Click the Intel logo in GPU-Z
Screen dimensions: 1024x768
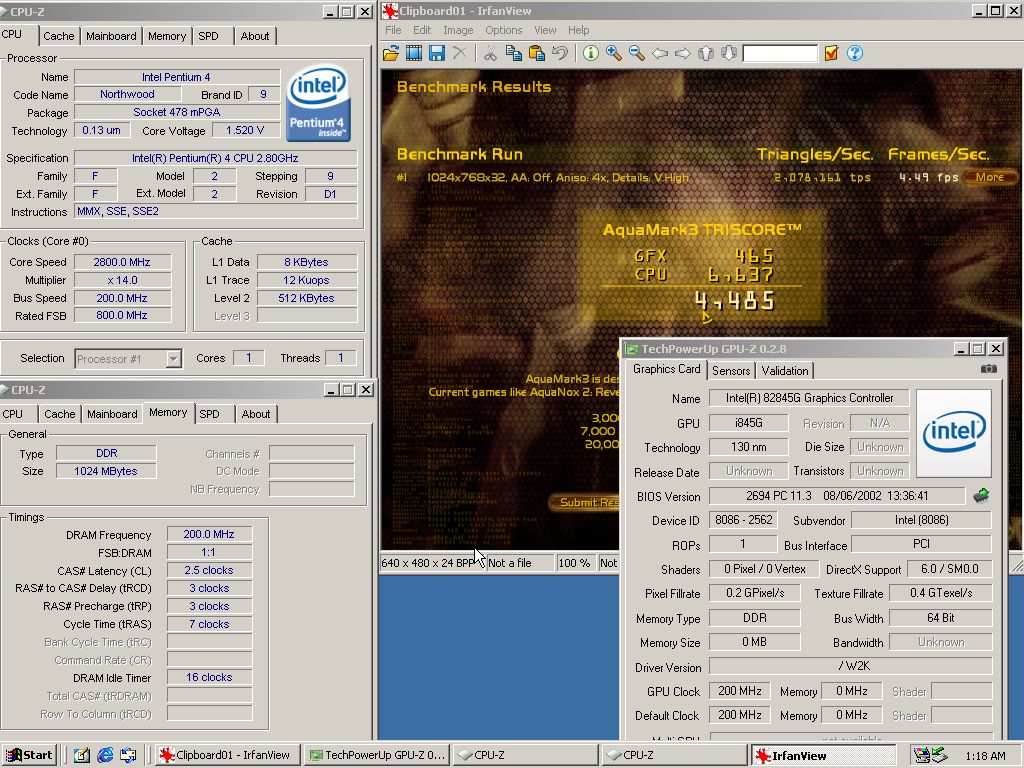tap(954, 432)
